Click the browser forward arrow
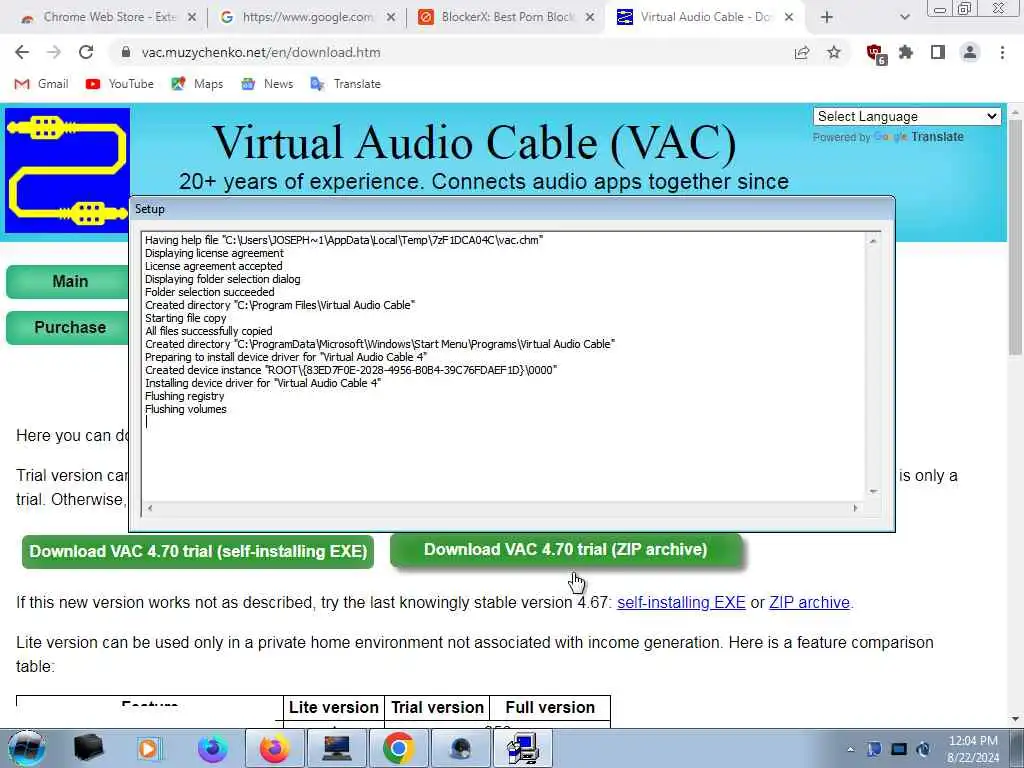This screenshot has width=1024, height=768. (x=54, y=52)
